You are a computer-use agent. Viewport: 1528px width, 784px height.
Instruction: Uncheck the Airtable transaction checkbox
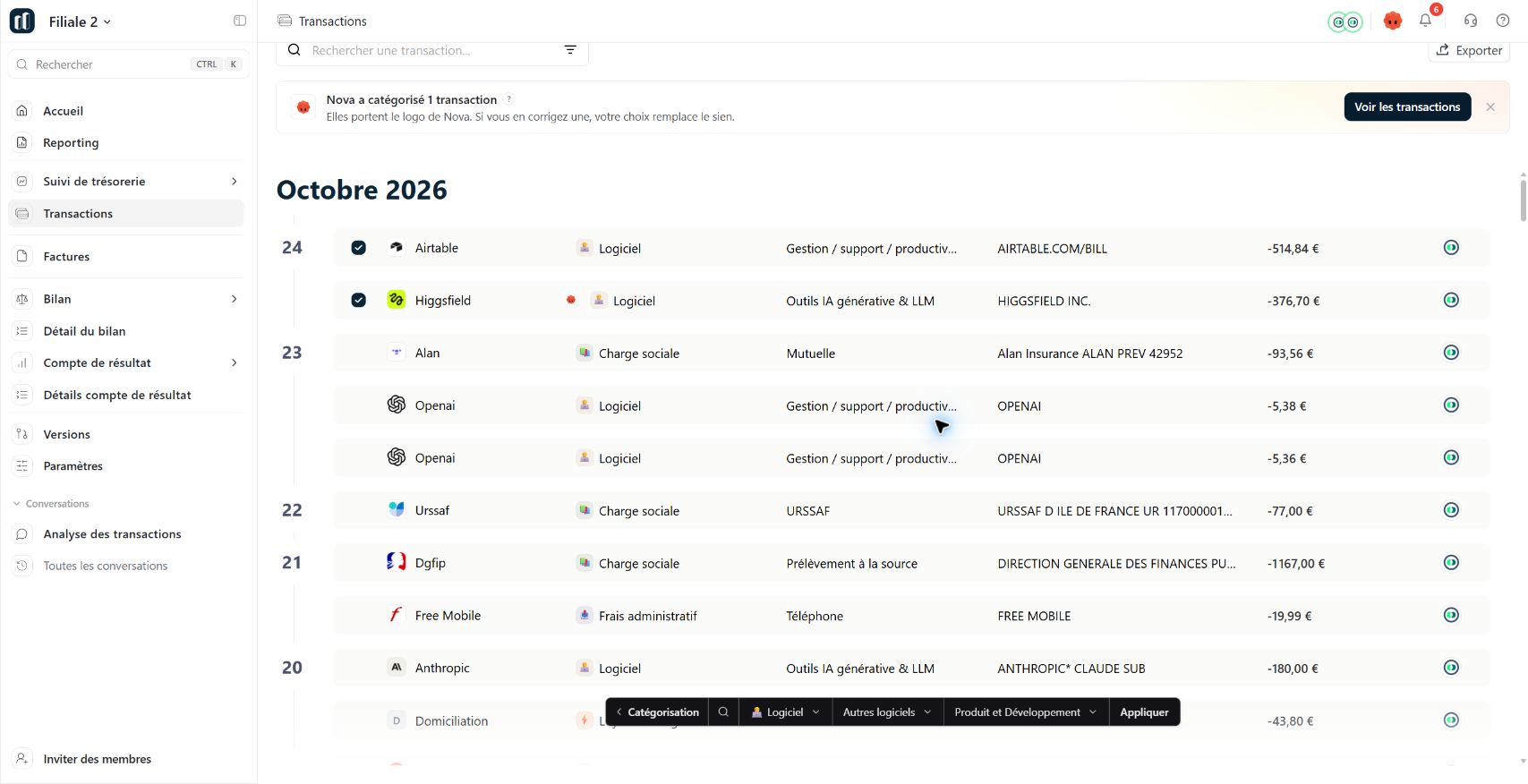(x=358, y=248)
